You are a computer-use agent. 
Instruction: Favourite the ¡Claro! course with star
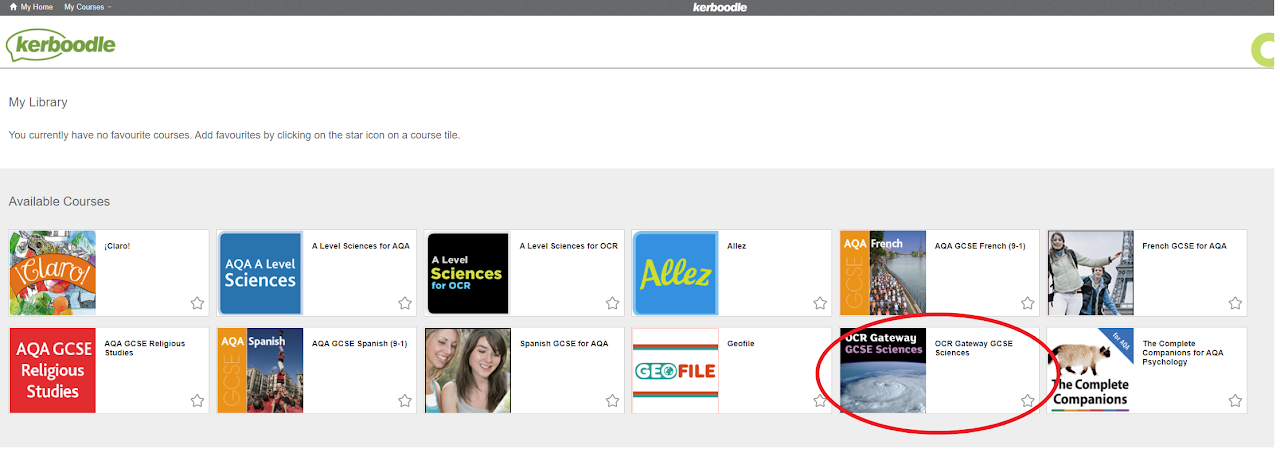[197, 303]
